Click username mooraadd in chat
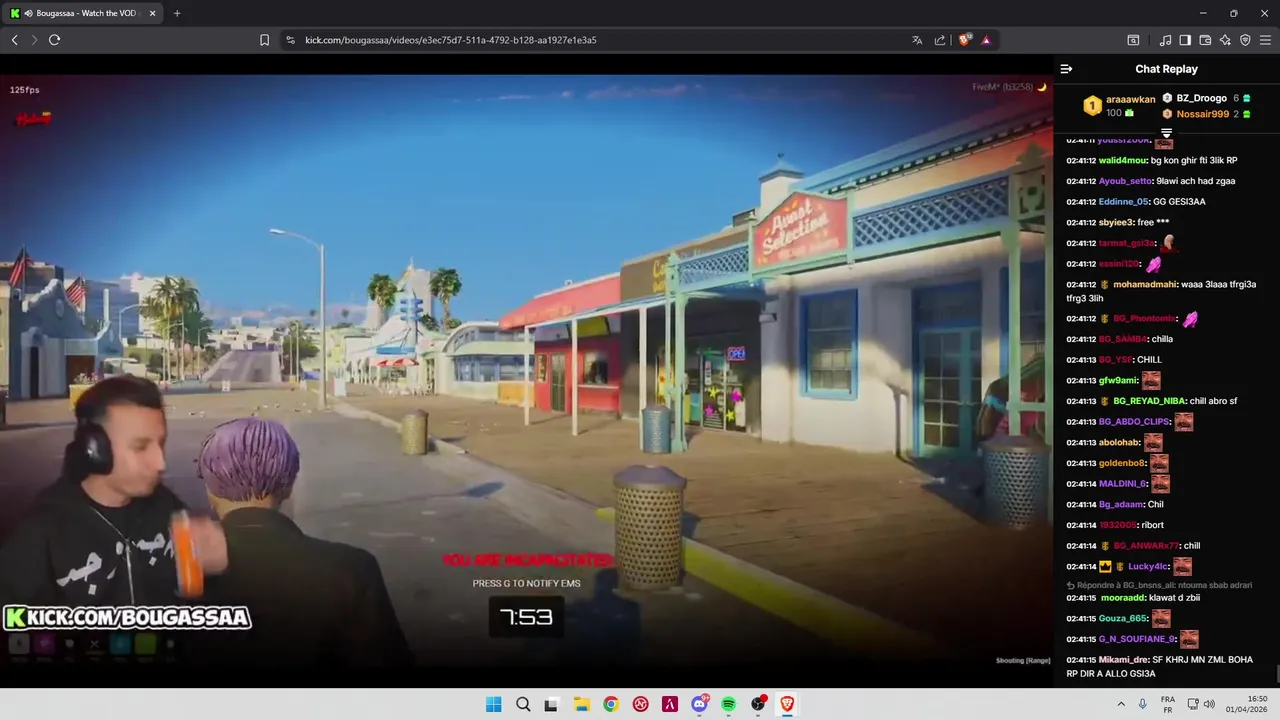Viewport: 1280px width, 720px height. coord(1122,598)
